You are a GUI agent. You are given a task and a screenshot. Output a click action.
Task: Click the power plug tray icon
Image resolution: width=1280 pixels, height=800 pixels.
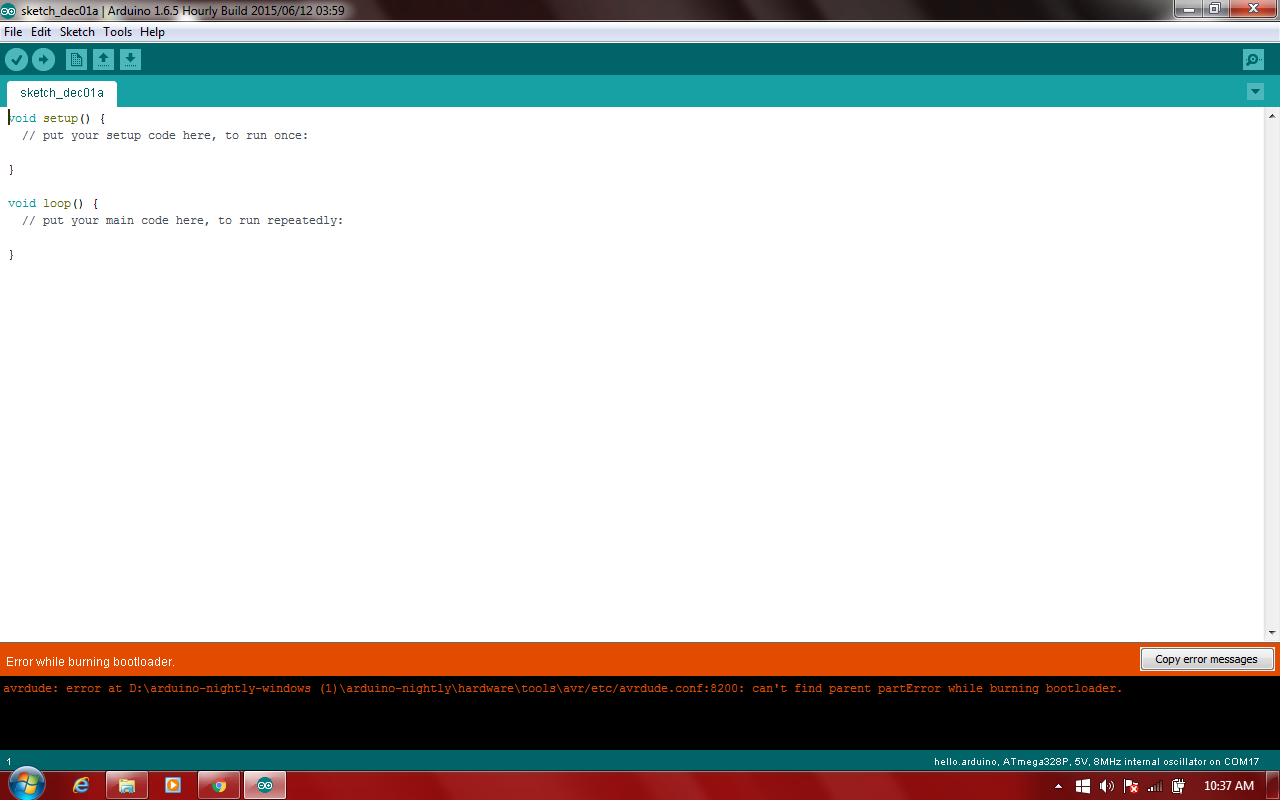point(1179,786)
